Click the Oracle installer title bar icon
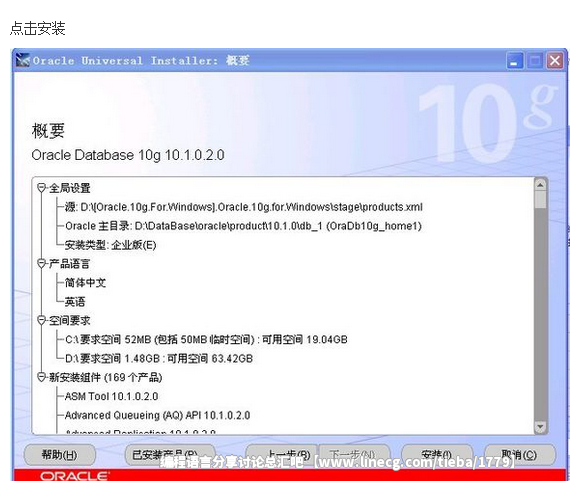This screenshot has width=575, height=481. [x=23, y=60]
